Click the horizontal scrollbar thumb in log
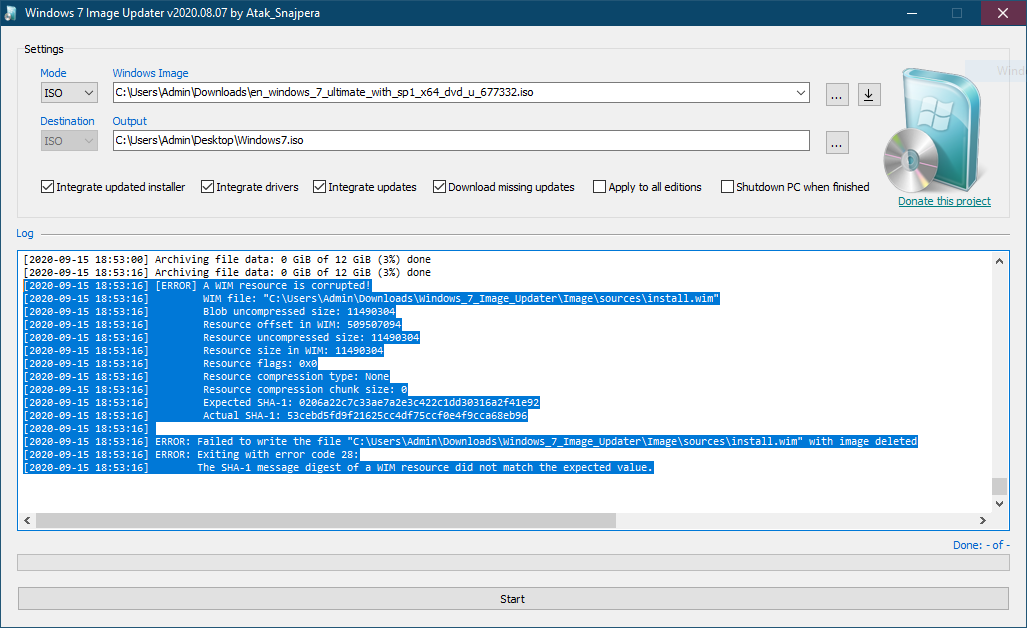 coord(326,521)
